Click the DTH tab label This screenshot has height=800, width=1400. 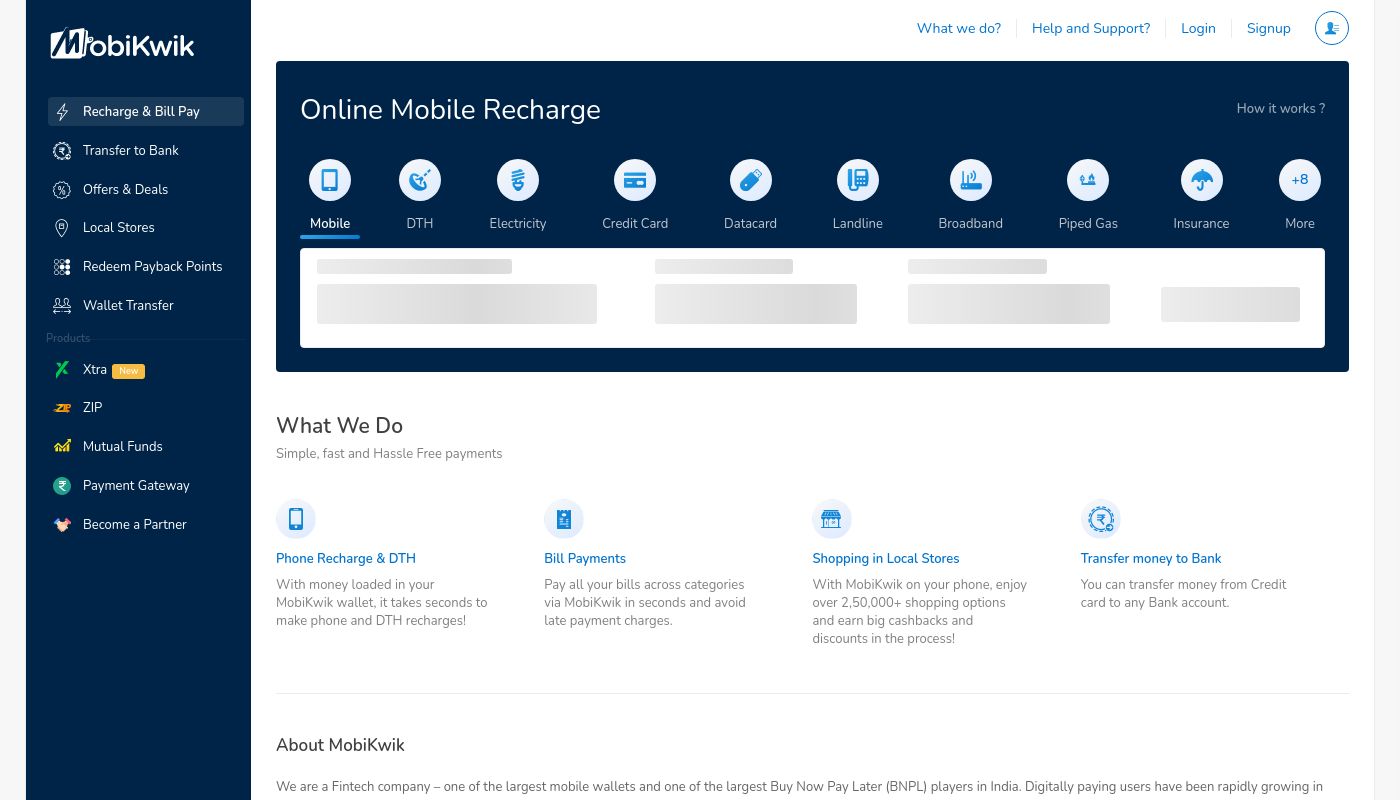point(420,224)
